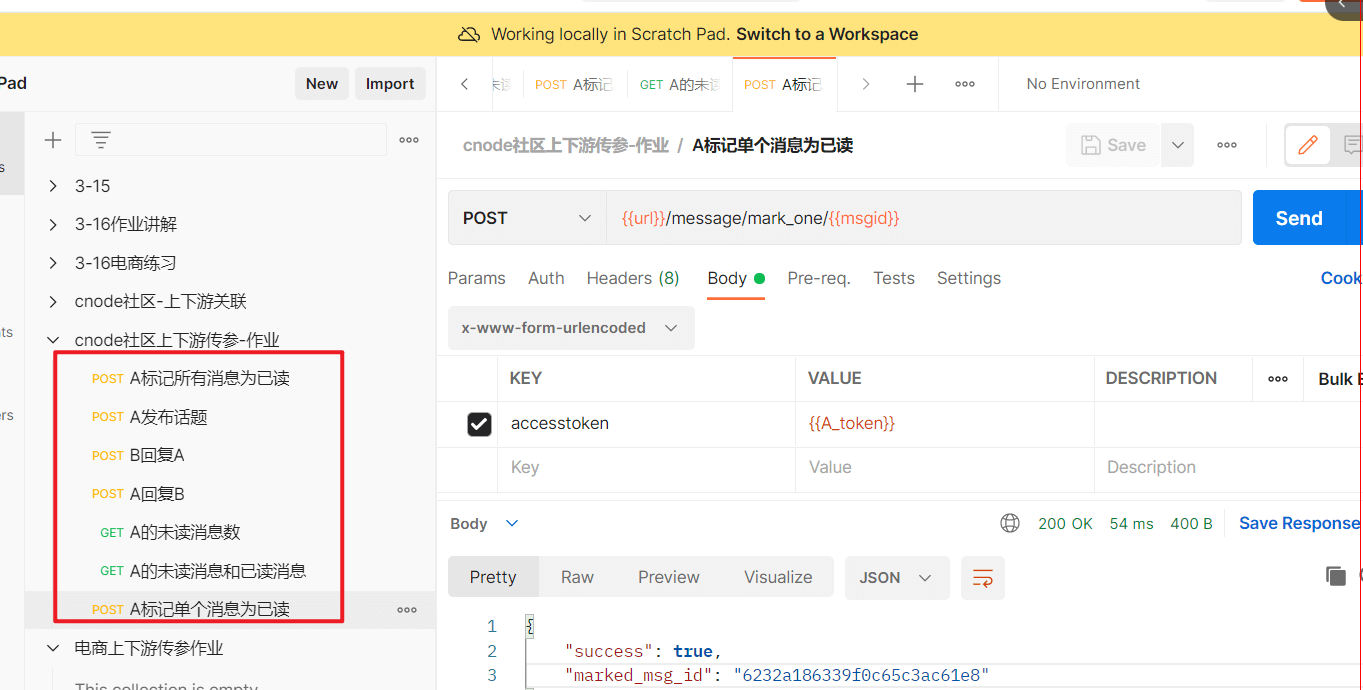This screenshot has width=1363, height=690.
Task: Open Cookies link
Action: coord(1341,278)
